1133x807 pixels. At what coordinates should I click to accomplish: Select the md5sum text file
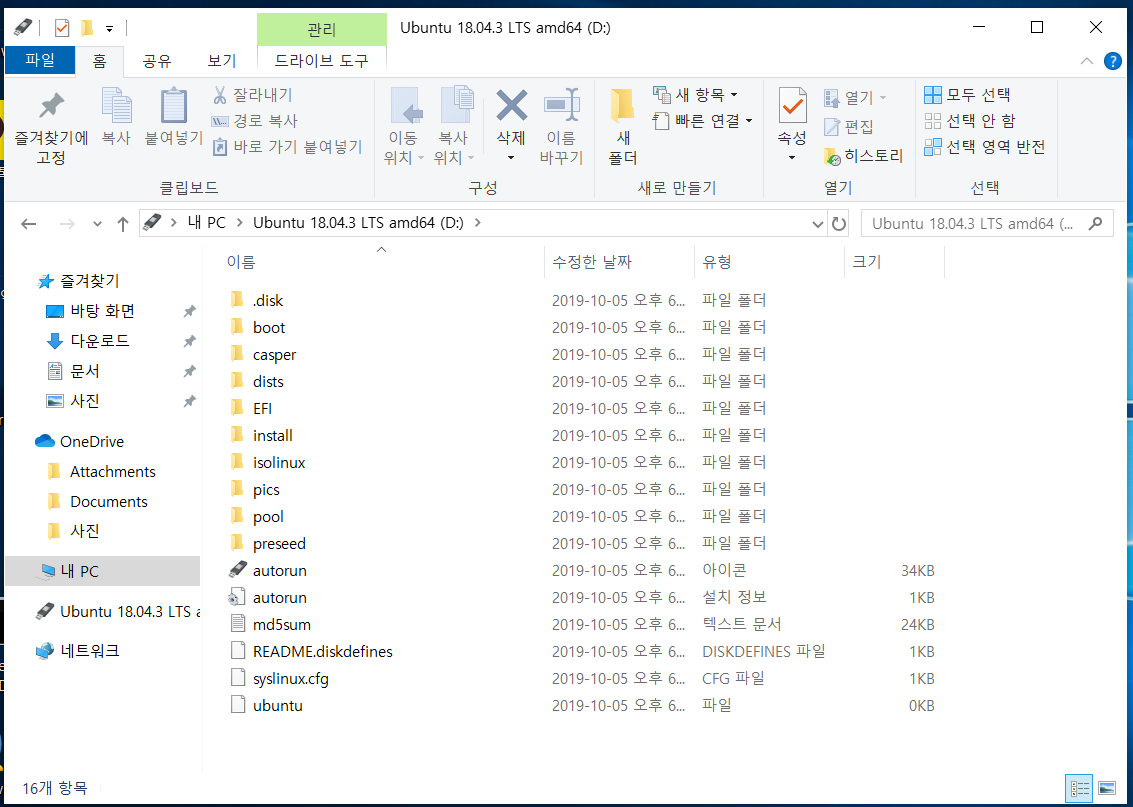pyautogui.click(x=282, y=624)
